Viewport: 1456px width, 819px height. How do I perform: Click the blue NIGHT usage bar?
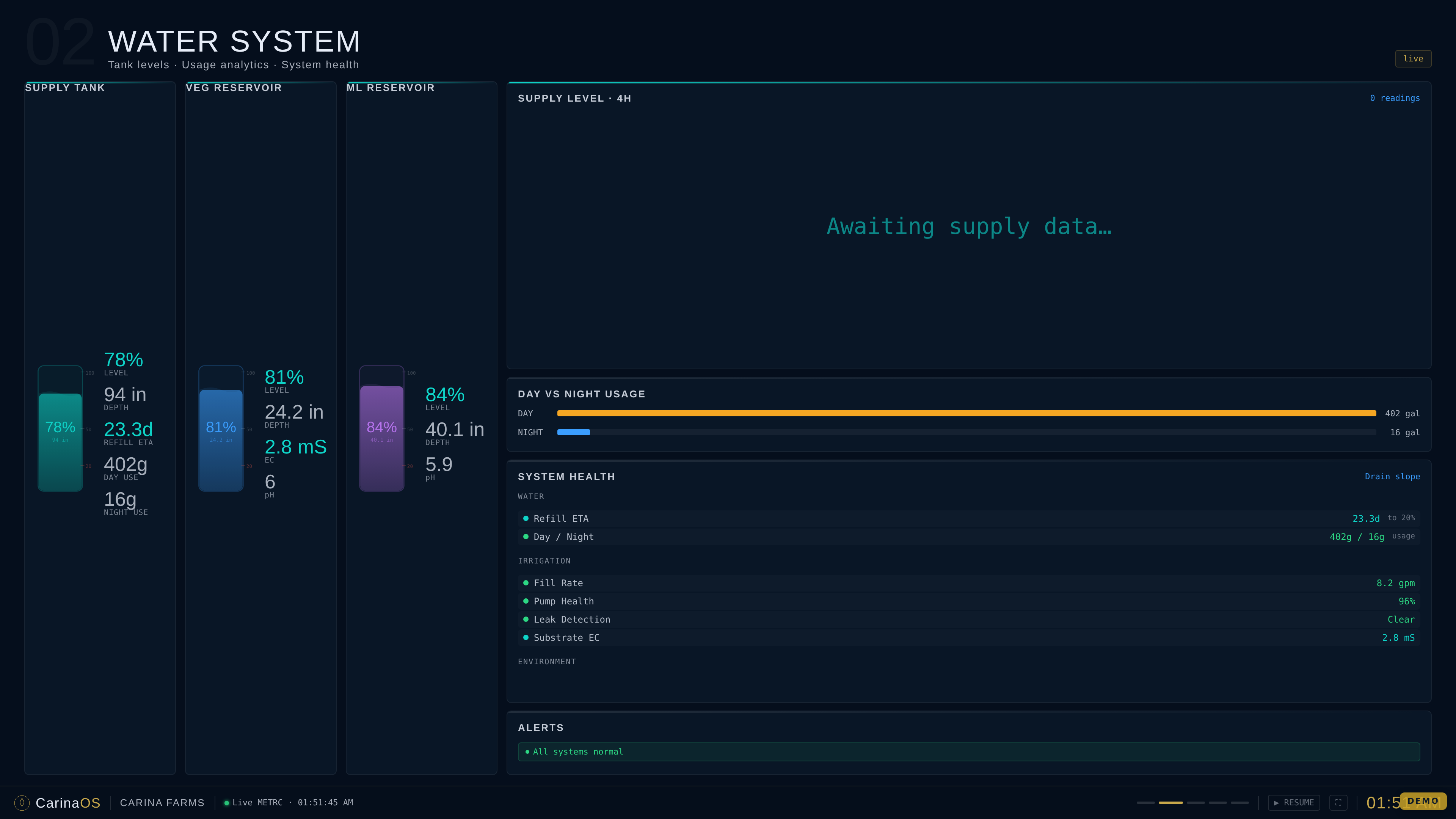573,432
